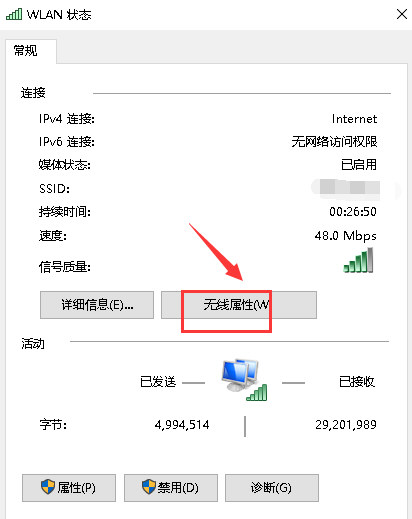Viewport: 412px width, 519px height.
Task: Click the shield icon on 属性(P) button
Action: 48,487
